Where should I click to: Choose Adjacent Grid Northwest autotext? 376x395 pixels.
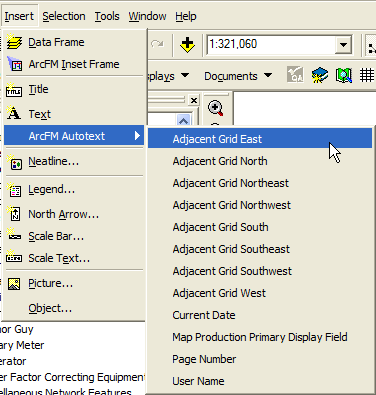[x=232, y=205]
